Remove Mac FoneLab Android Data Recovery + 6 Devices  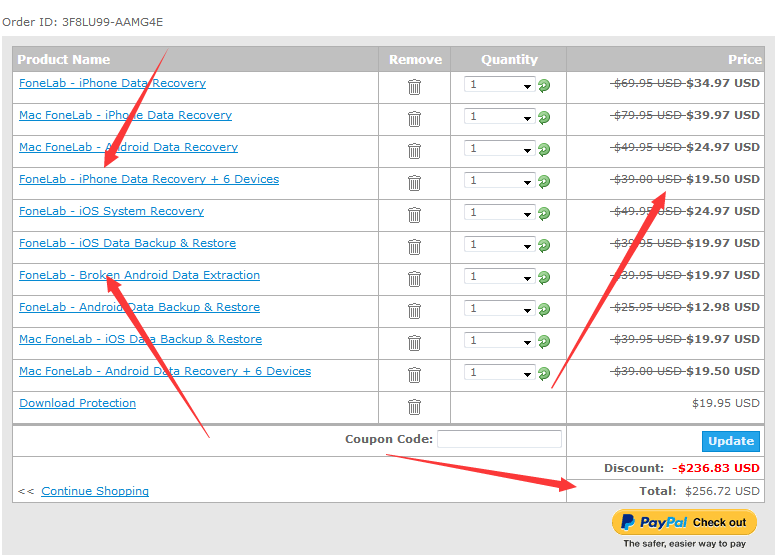click(x=414, y=375)
